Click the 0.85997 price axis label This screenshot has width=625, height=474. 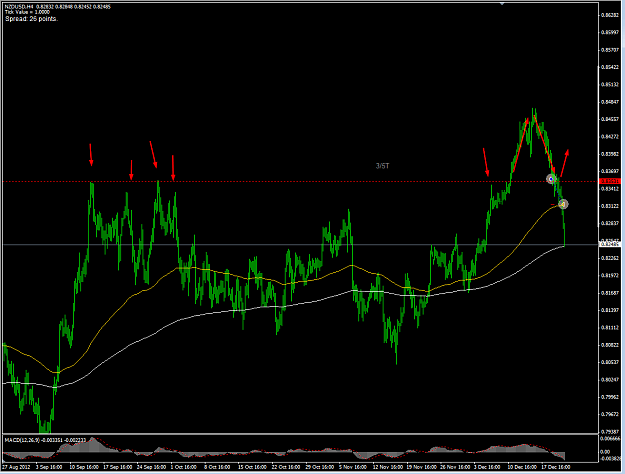click(x=610, y=33)
